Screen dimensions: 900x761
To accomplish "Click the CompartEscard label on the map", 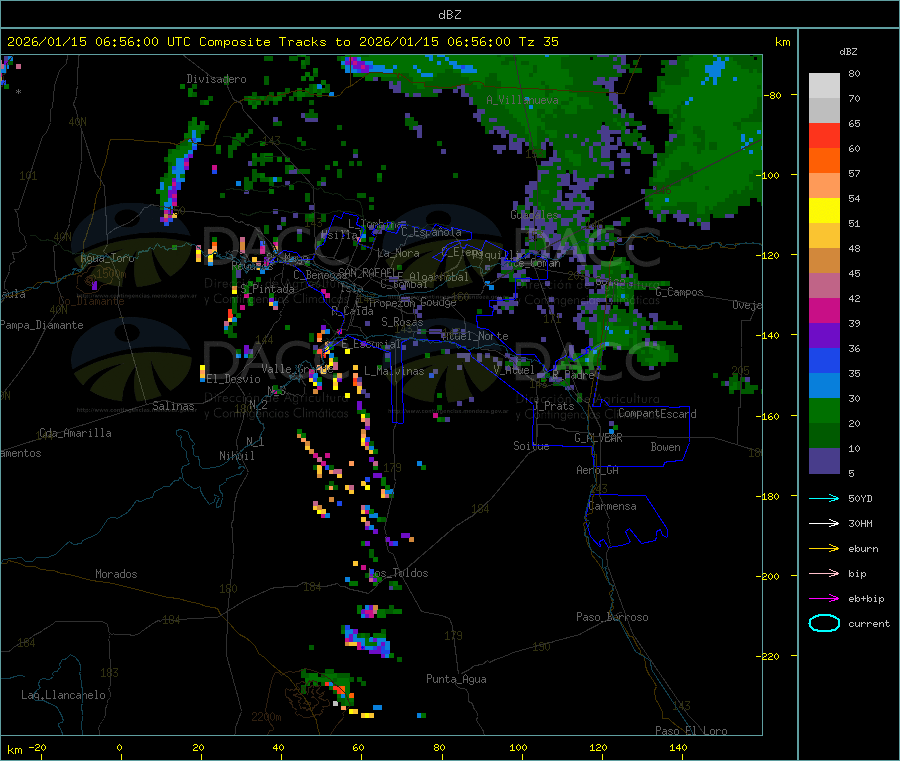I will point(657,414).
